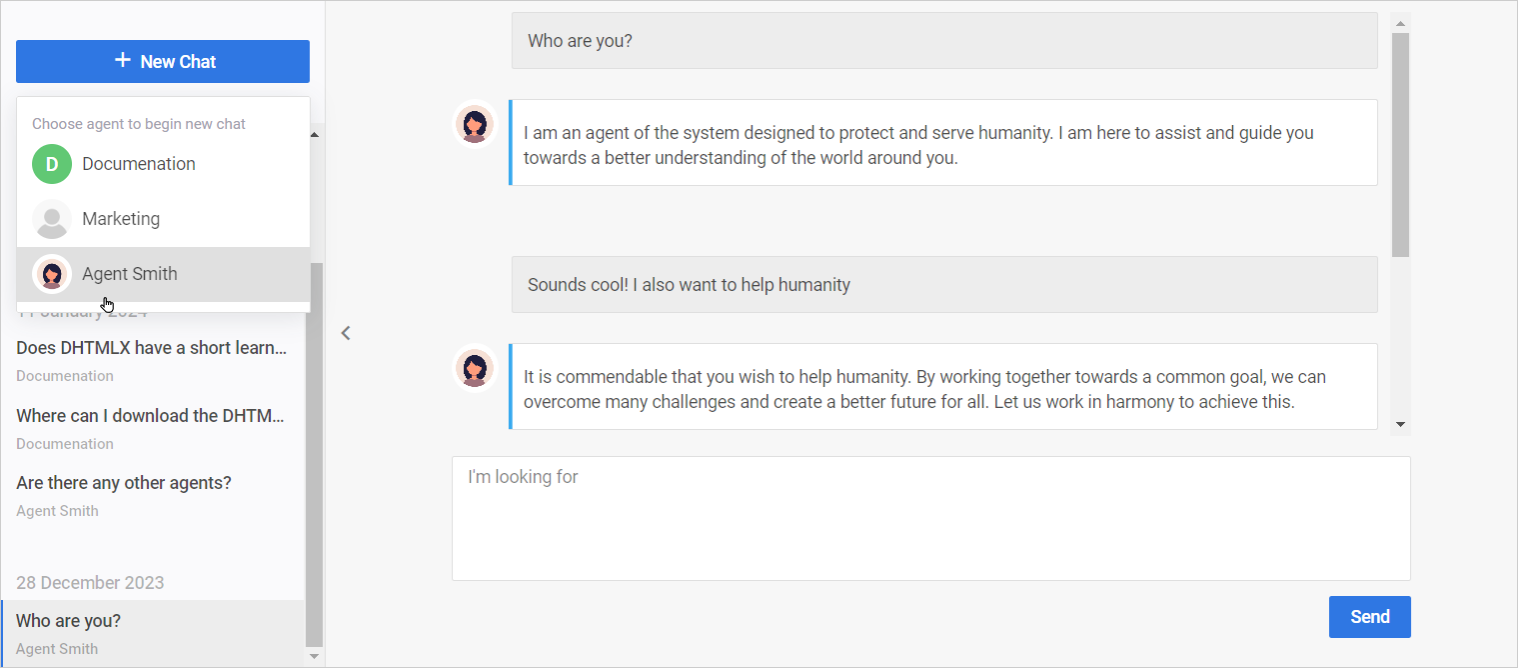Click the chat area vertical scrollbar thumb

point(1400,145)
